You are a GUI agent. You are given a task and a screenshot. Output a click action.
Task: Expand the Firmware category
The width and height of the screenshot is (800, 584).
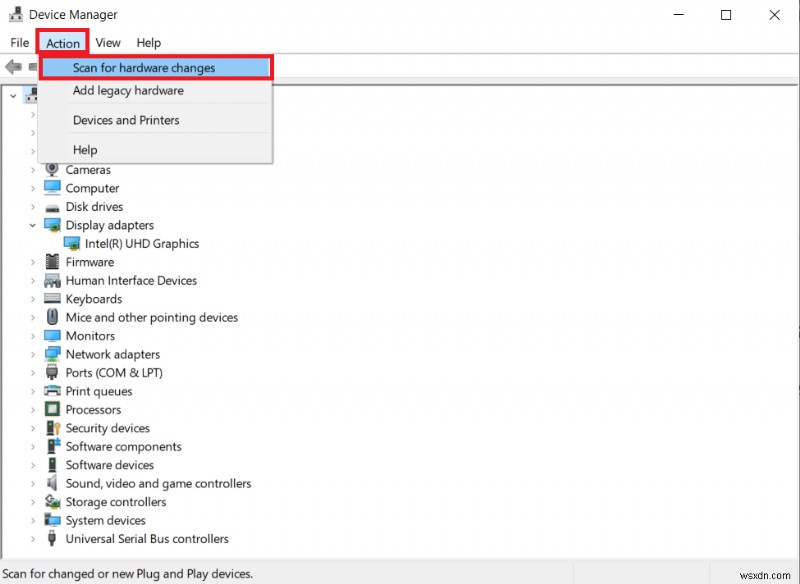(33, 262)
